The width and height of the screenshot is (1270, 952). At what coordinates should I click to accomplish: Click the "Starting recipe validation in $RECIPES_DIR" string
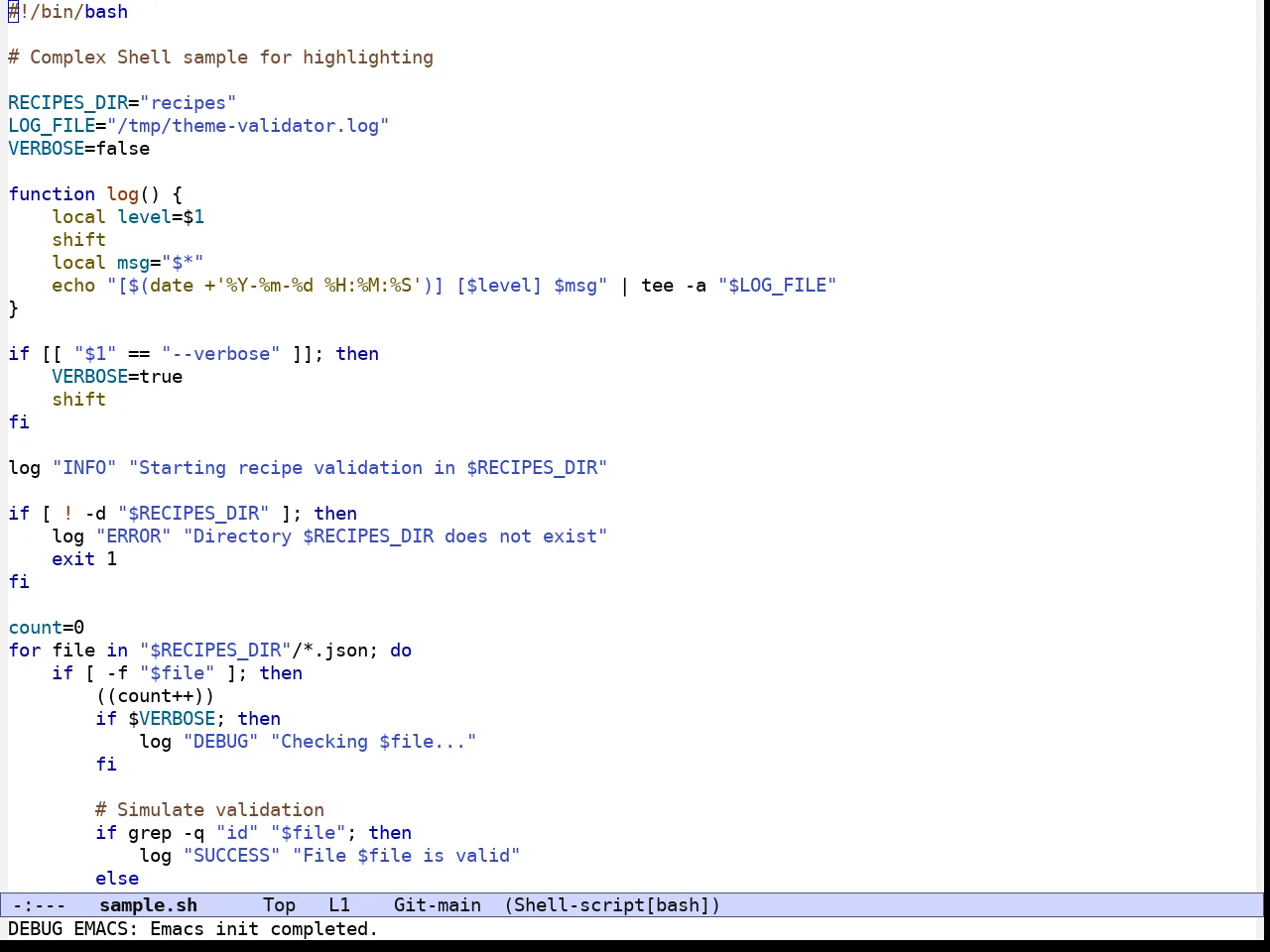click(x=368, y=468)
